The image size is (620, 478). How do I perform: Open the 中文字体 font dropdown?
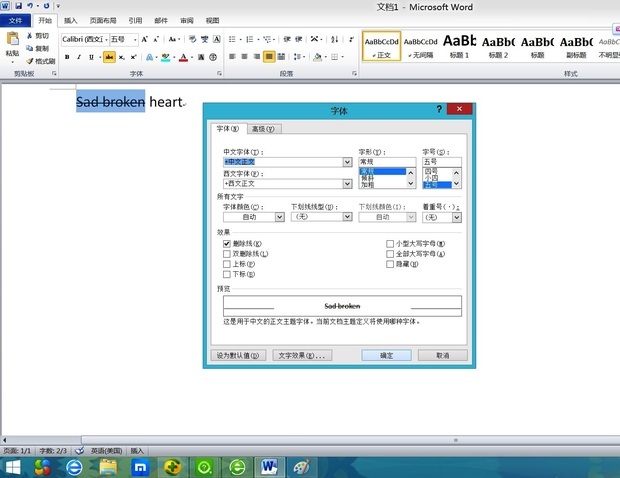tap(347, 161)
